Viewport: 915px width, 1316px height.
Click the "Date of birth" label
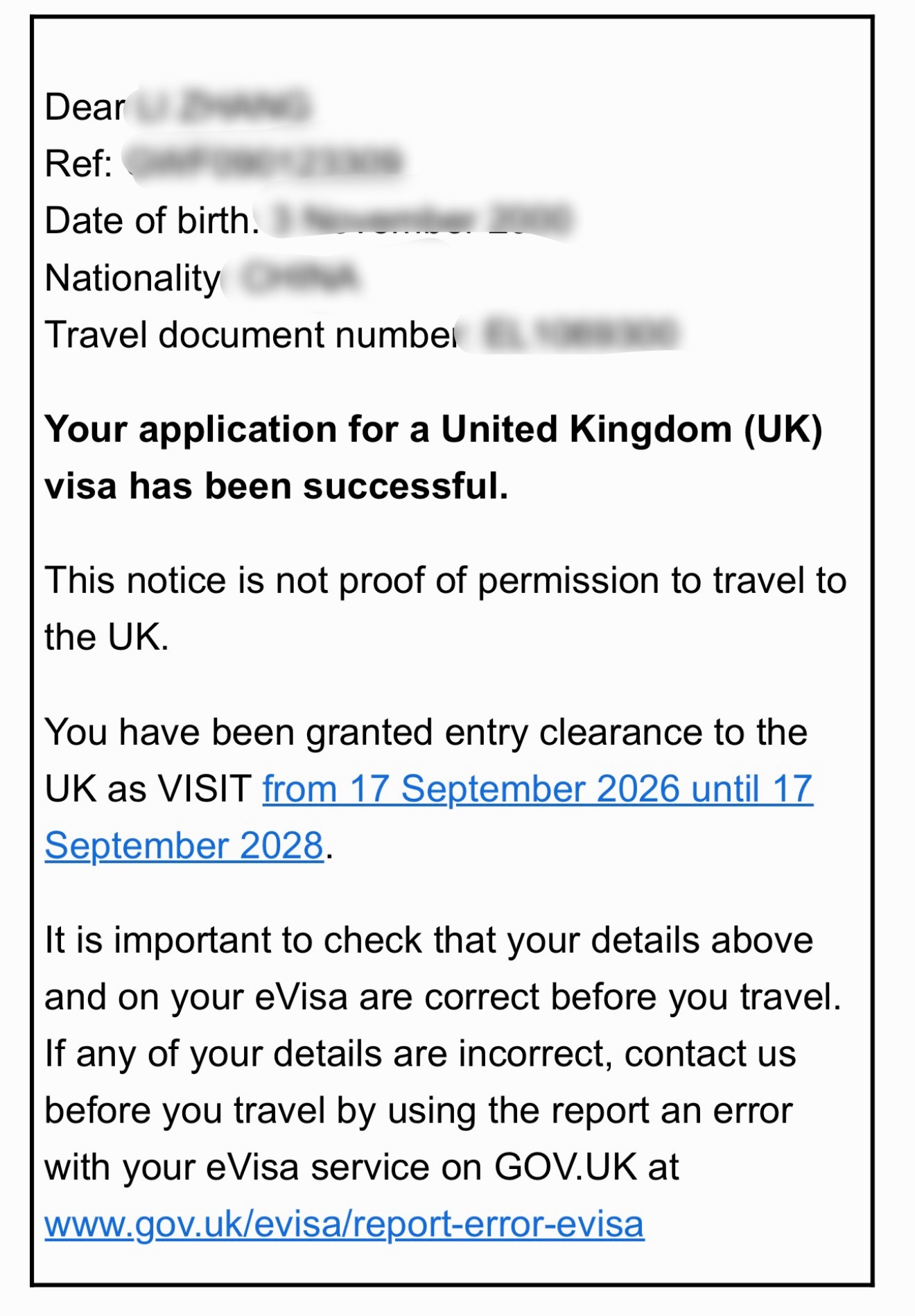click(x=150, y=220)
